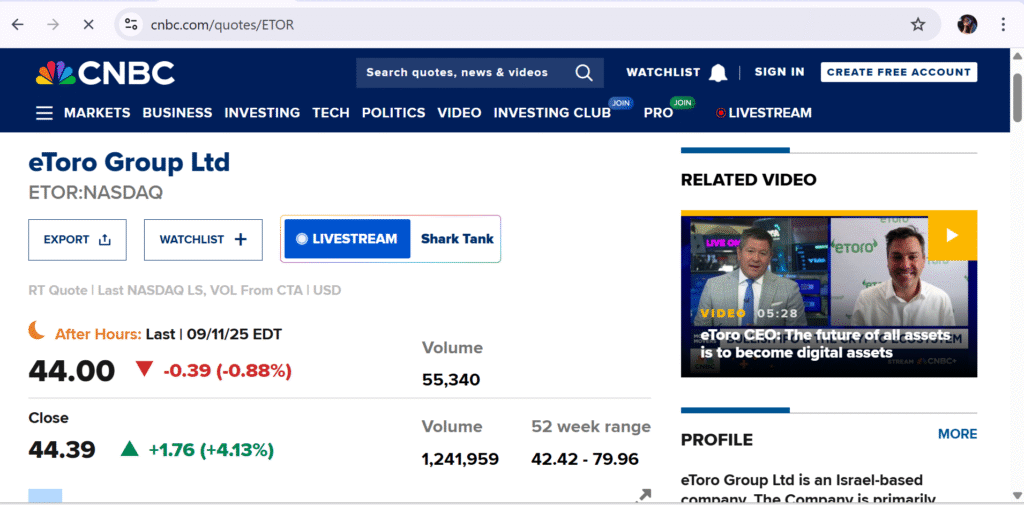The image size is (1024, 505).
Task: Click after hours volume 55,340
Action: pos(451,380)
